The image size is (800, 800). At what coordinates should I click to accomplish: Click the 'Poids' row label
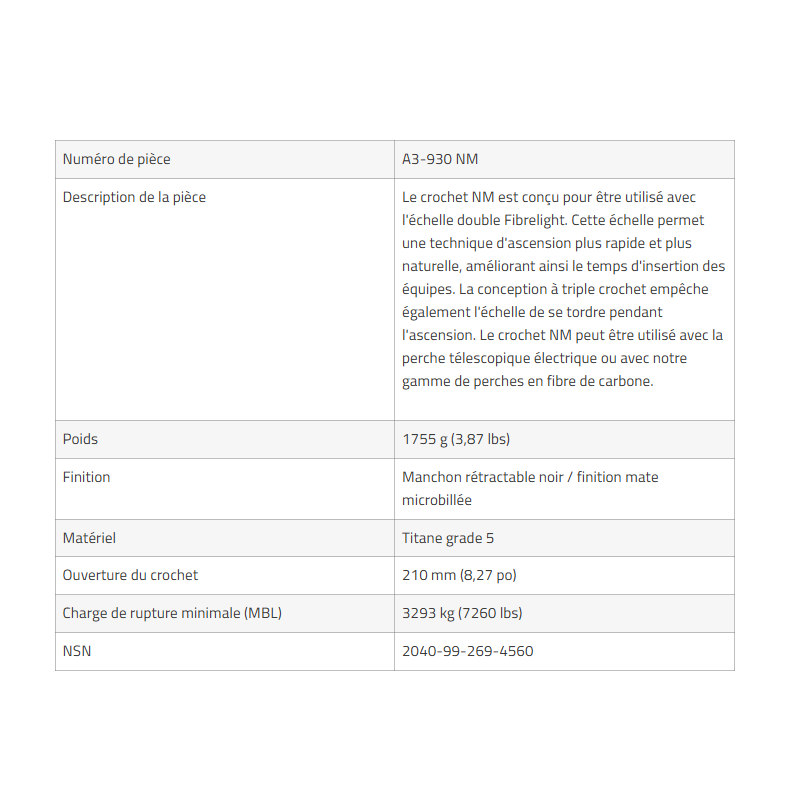pos(80,439)
